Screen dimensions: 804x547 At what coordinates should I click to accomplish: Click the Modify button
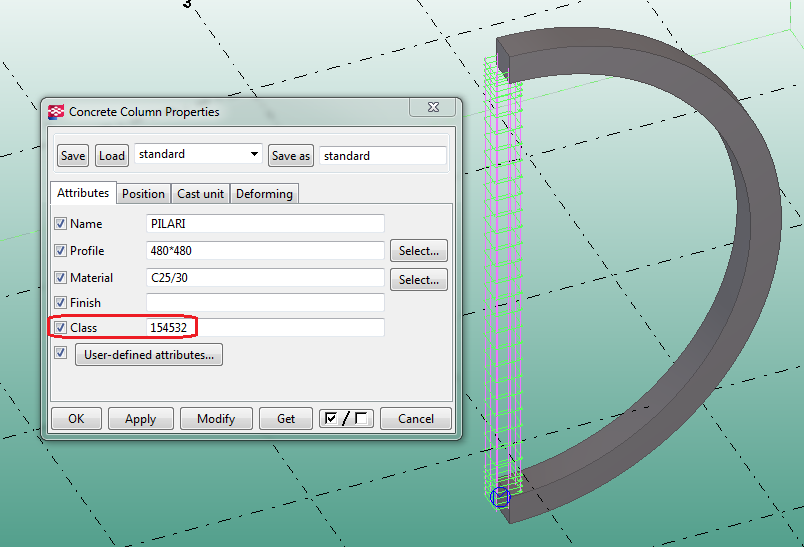click(x=216, y=419)
